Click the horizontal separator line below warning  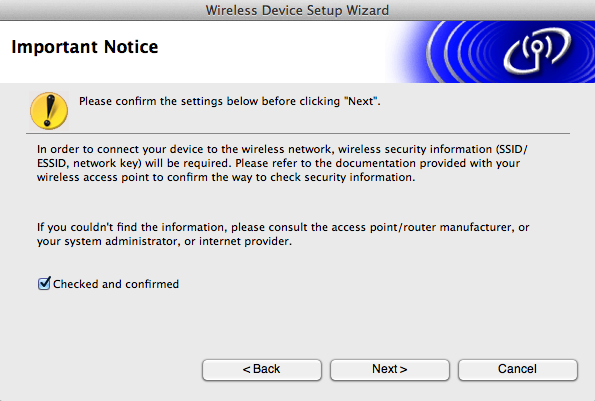[x=298, y=134]
